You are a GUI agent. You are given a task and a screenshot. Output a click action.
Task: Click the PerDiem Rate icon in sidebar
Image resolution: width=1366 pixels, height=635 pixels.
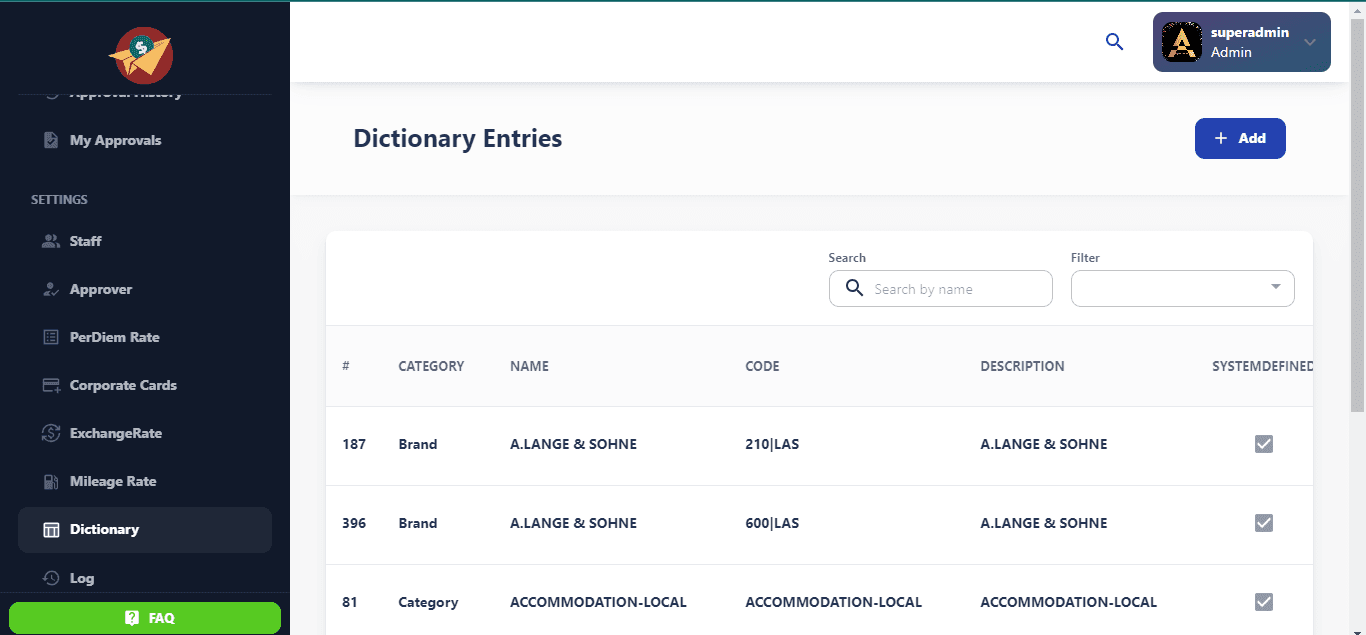[x=51, y=337]
